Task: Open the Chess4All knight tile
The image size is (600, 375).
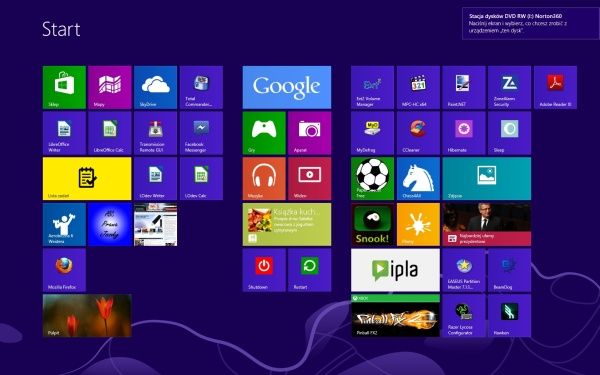Action: [418, 179]
